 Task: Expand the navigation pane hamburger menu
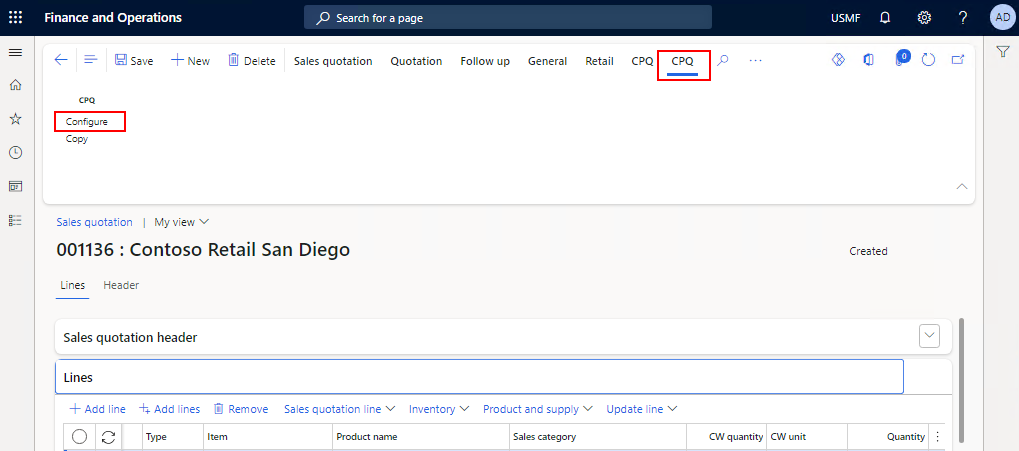(x=16, y=52)
